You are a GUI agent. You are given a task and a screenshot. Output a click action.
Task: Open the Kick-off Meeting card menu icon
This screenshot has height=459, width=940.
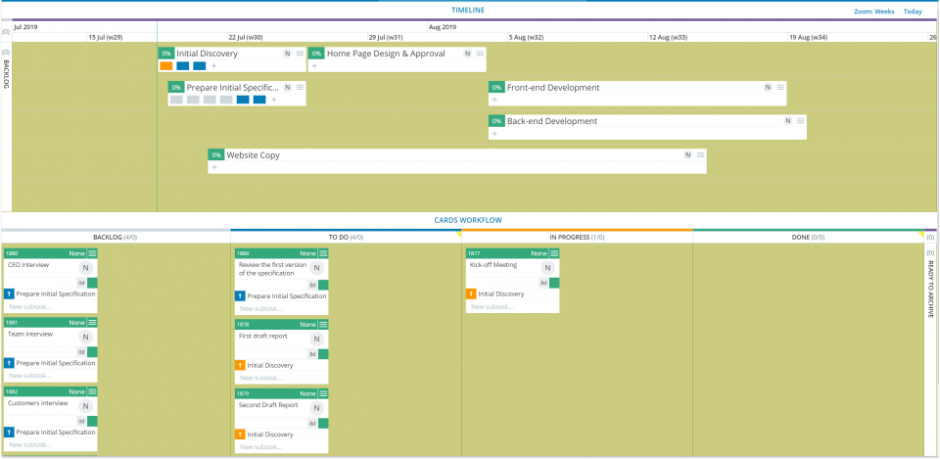point(554,254)
